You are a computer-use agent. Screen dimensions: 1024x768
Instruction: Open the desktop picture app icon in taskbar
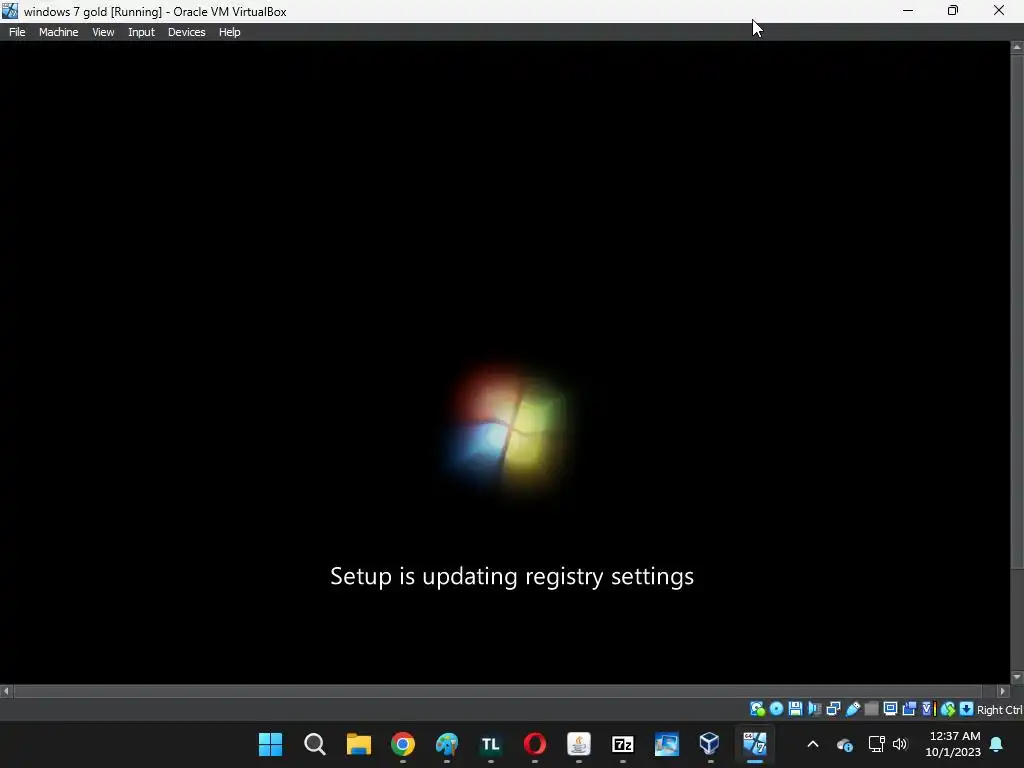click(x=667, y=744)
